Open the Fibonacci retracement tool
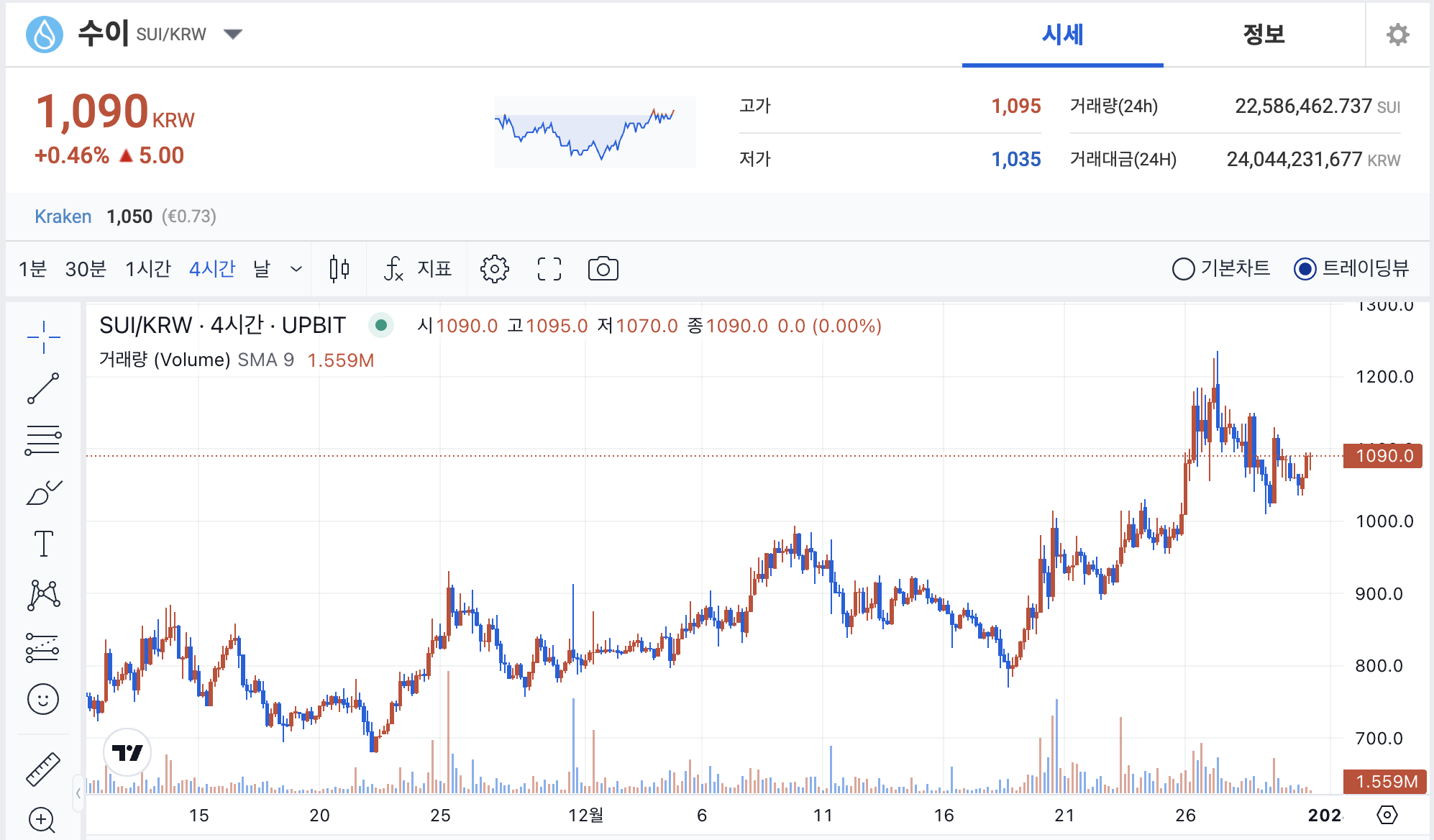 click(x=43, y=440)
